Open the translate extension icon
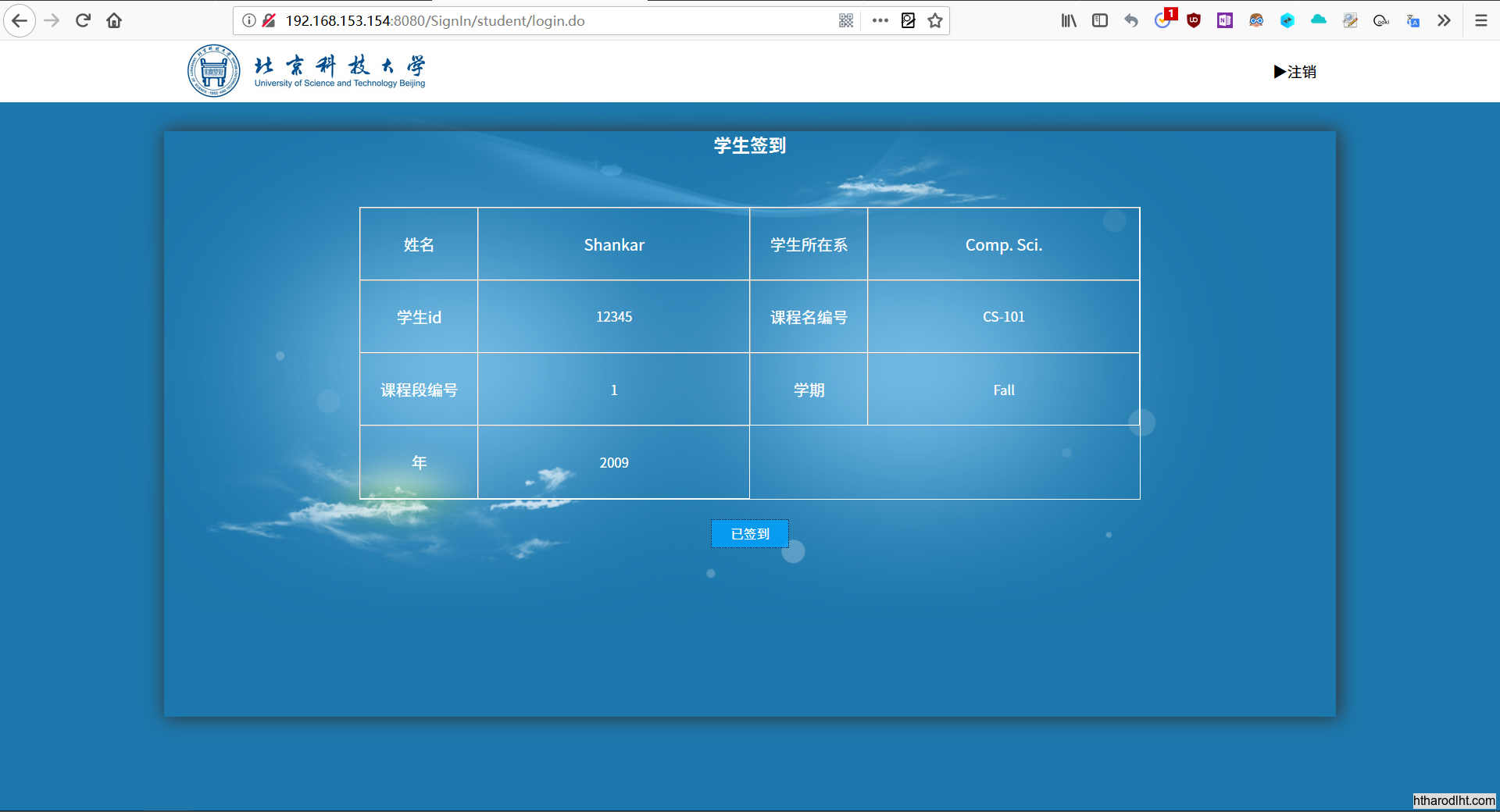The width and height of the screenshot is (1500, 812). (x=1412, y=21)
